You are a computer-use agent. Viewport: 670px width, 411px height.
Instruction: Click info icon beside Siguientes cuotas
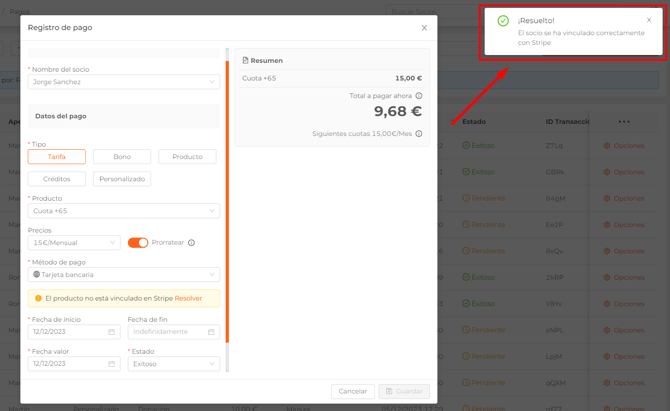(419, 134)
